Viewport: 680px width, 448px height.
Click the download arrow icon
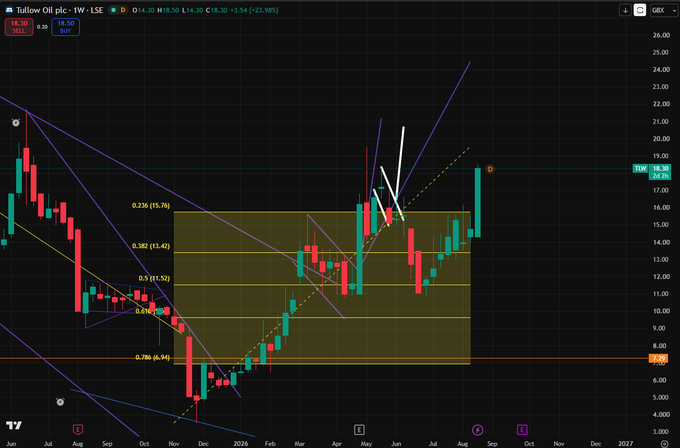[x=625, y=10]
